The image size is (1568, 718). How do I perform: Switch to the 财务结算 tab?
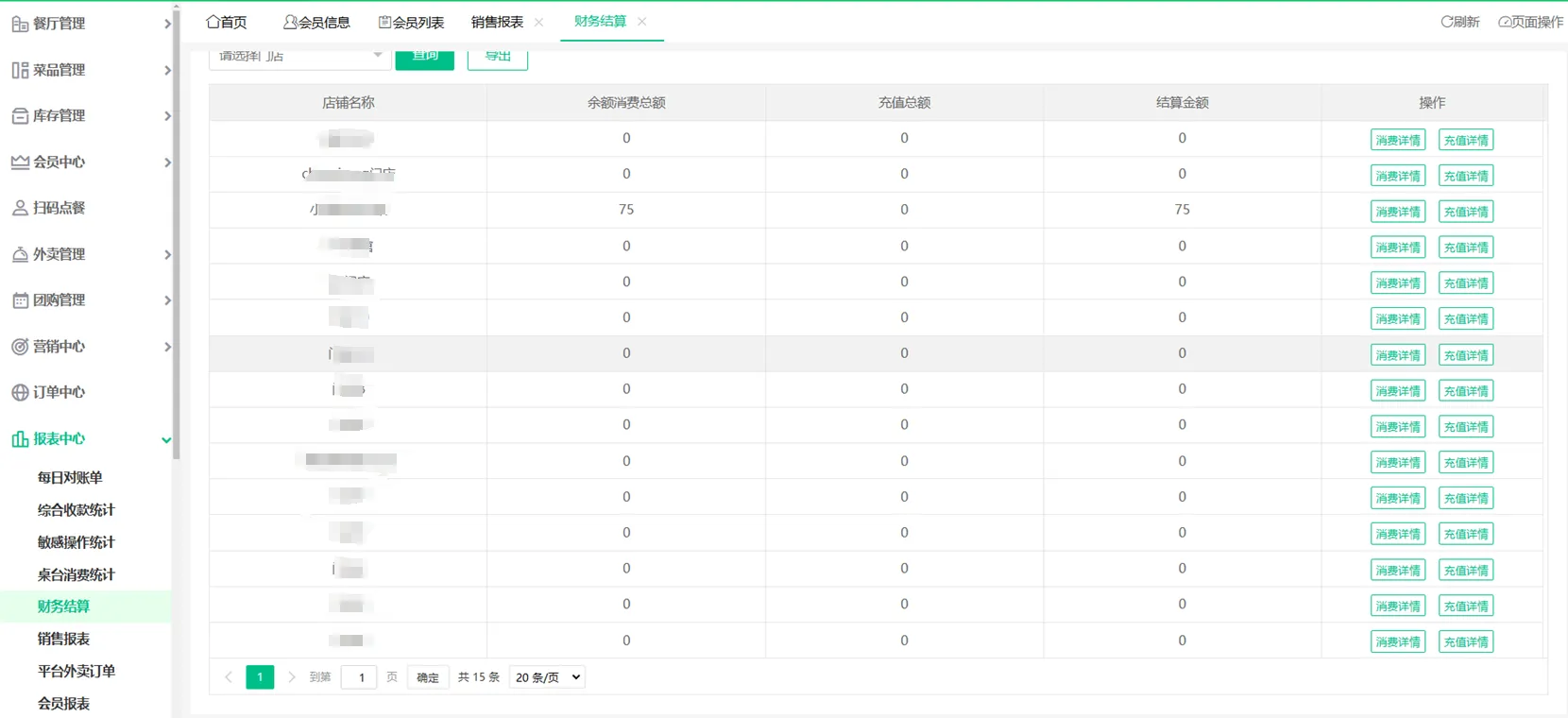coord(600,21)
